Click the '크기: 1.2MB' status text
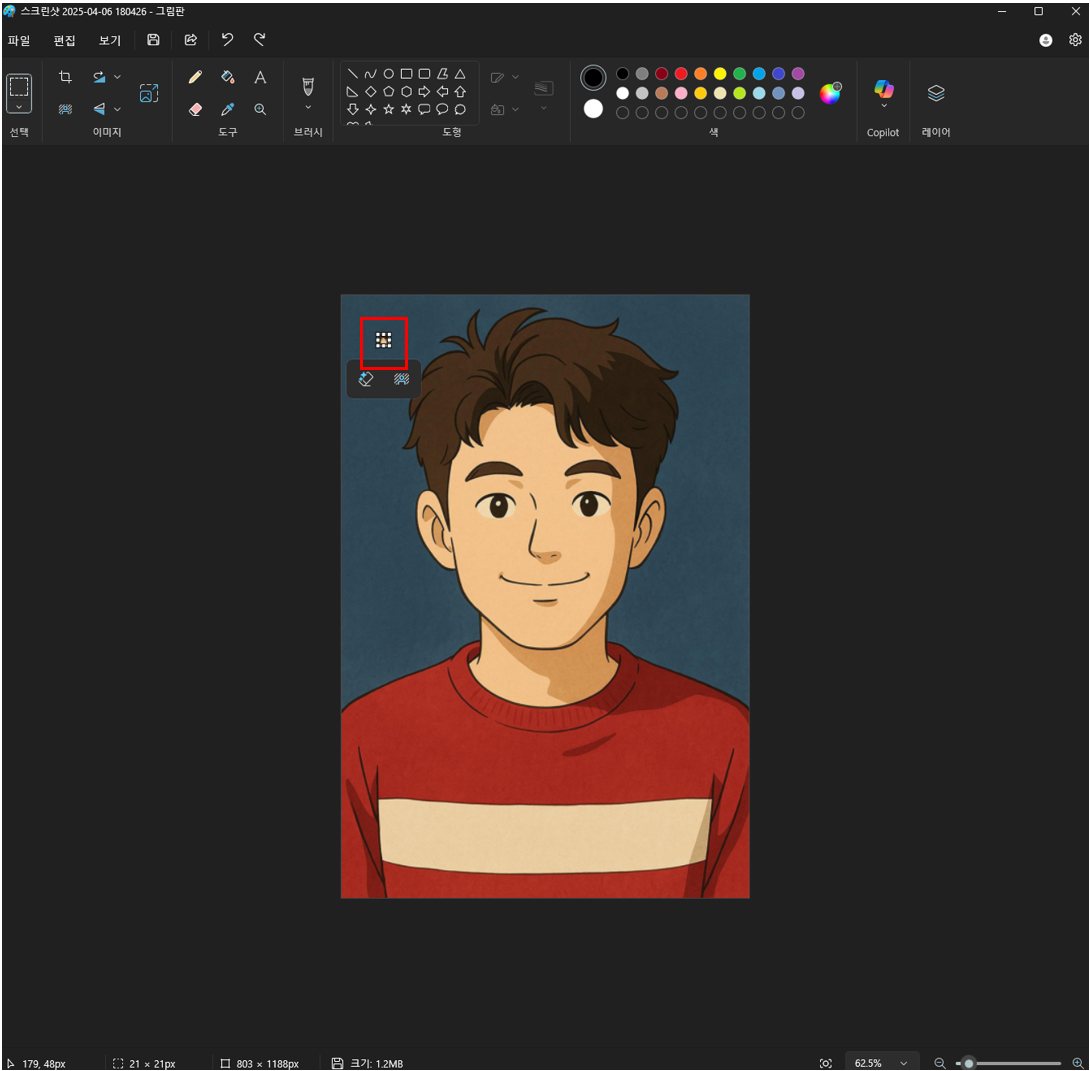 (376, 1063)
